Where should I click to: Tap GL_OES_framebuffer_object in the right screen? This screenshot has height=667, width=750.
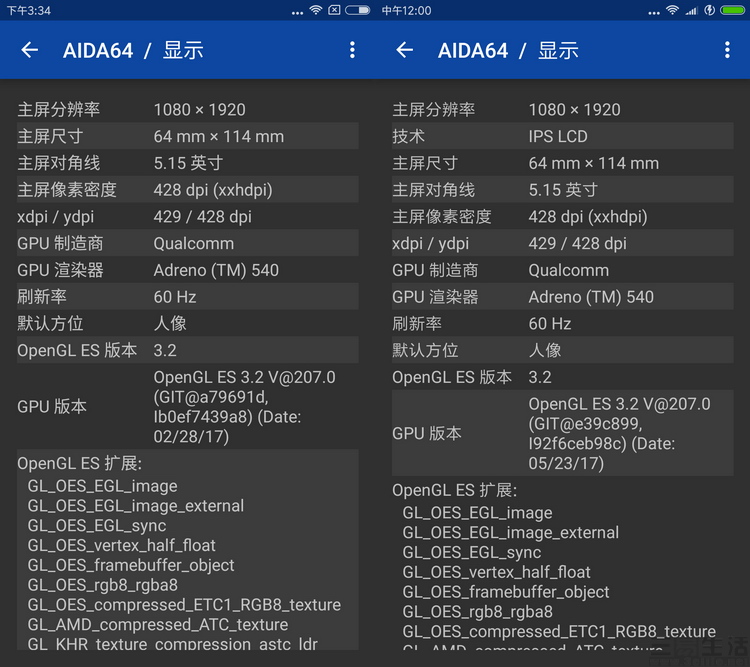[x=506, y=592]
